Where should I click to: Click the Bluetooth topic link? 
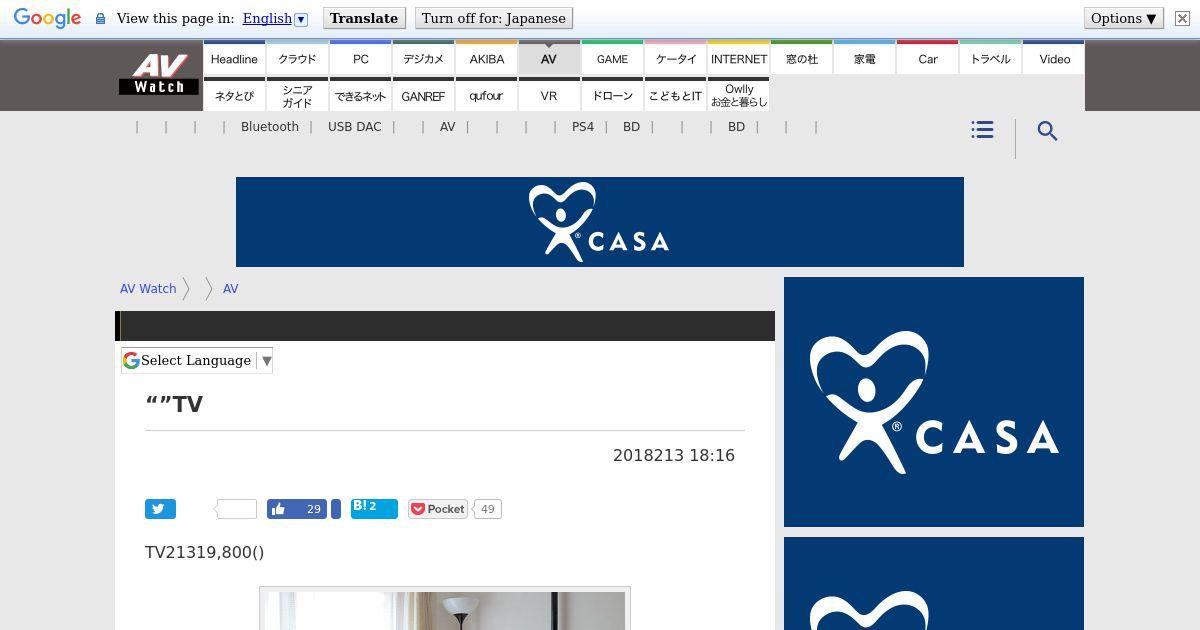[x=270, y=127]
